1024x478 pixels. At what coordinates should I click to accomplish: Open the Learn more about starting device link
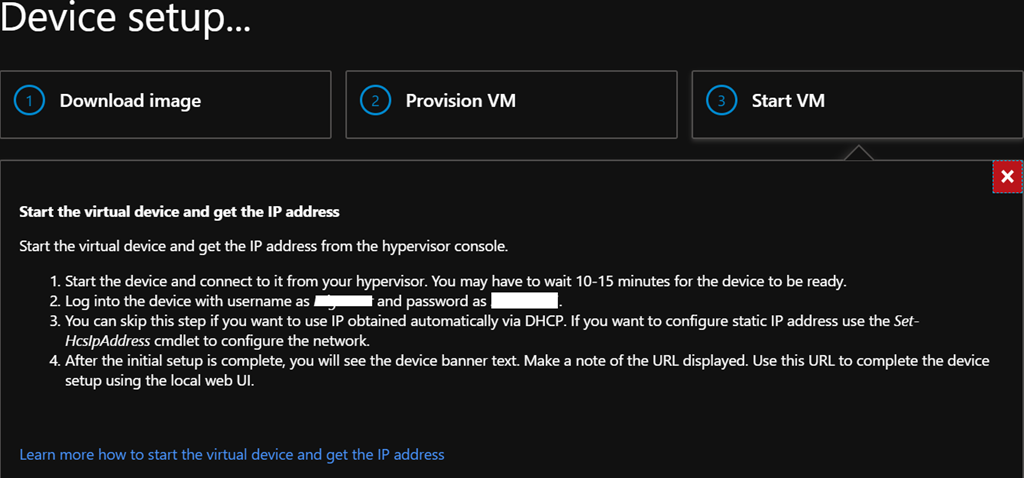click(232, 455)
